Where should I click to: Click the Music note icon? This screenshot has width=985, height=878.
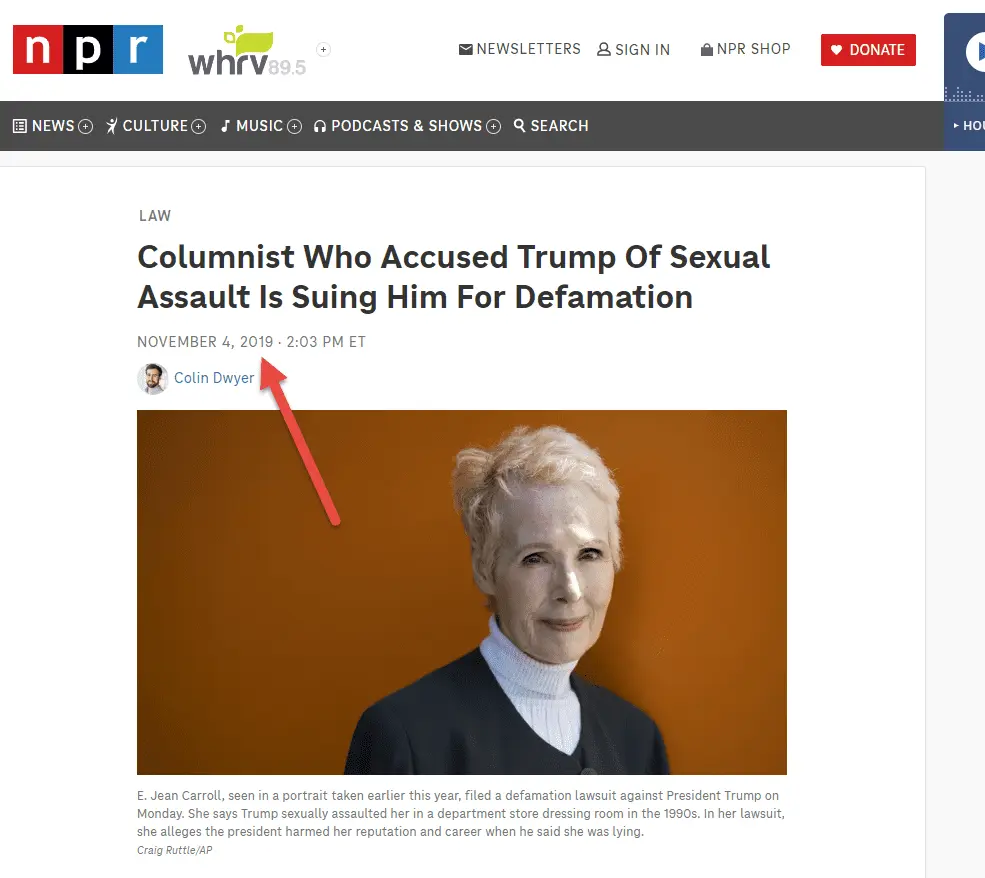tap(226, 126)
